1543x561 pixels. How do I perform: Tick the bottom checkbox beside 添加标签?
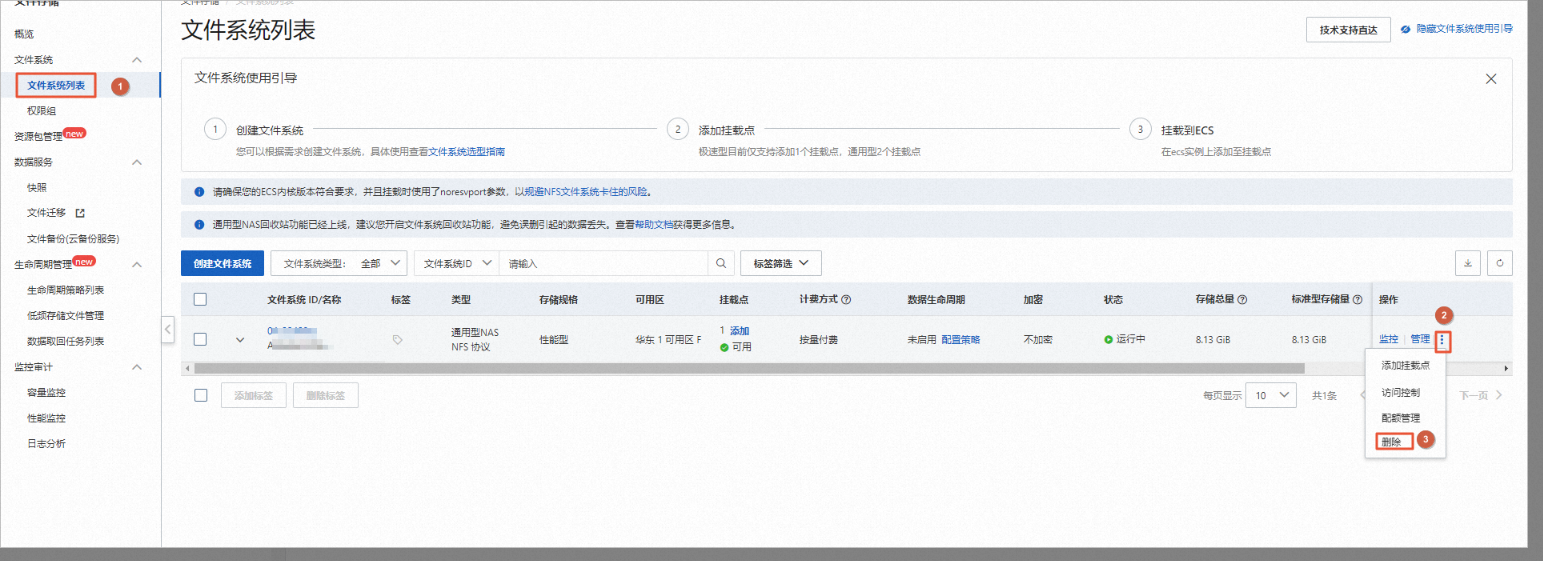click(x=200, y=395)
